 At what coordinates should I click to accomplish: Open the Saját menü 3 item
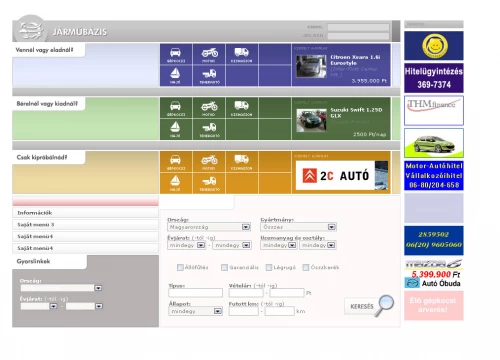click(85, 225)
